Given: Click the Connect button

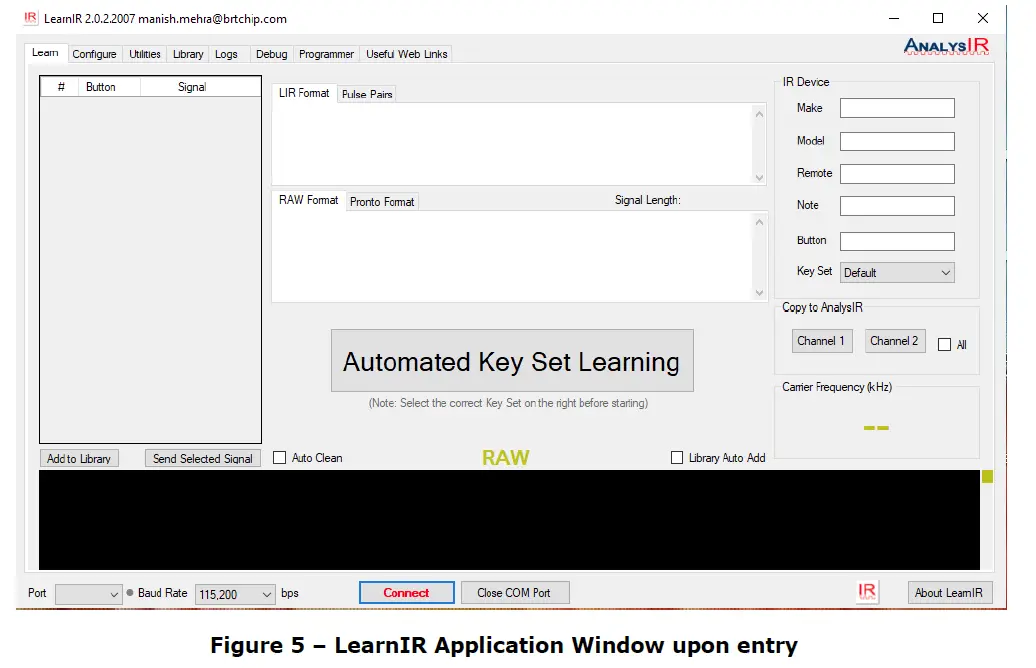Looking at the screenshot, I should (x=406, y=592).
